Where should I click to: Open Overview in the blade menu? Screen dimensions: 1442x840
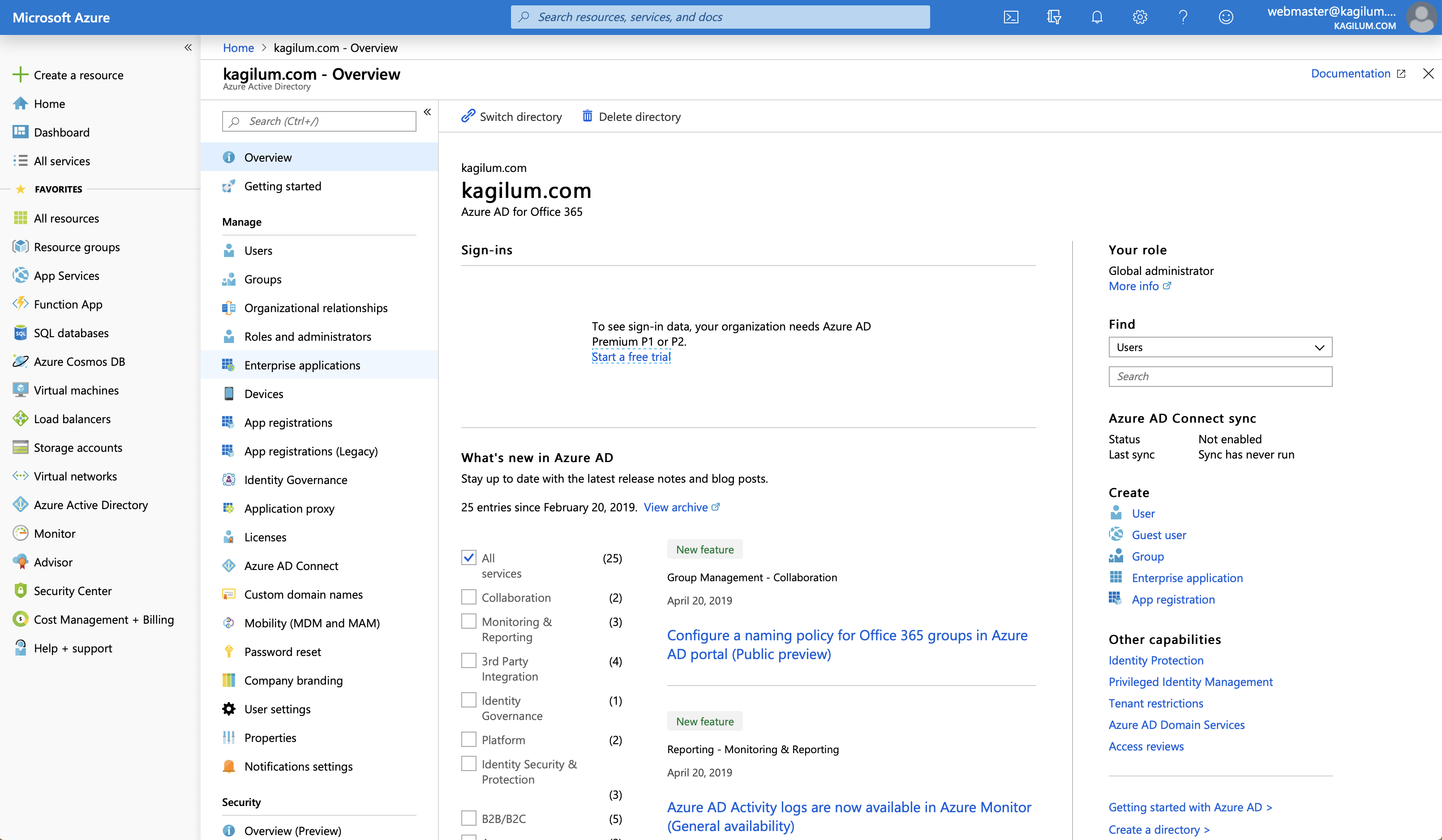(319, 157)
